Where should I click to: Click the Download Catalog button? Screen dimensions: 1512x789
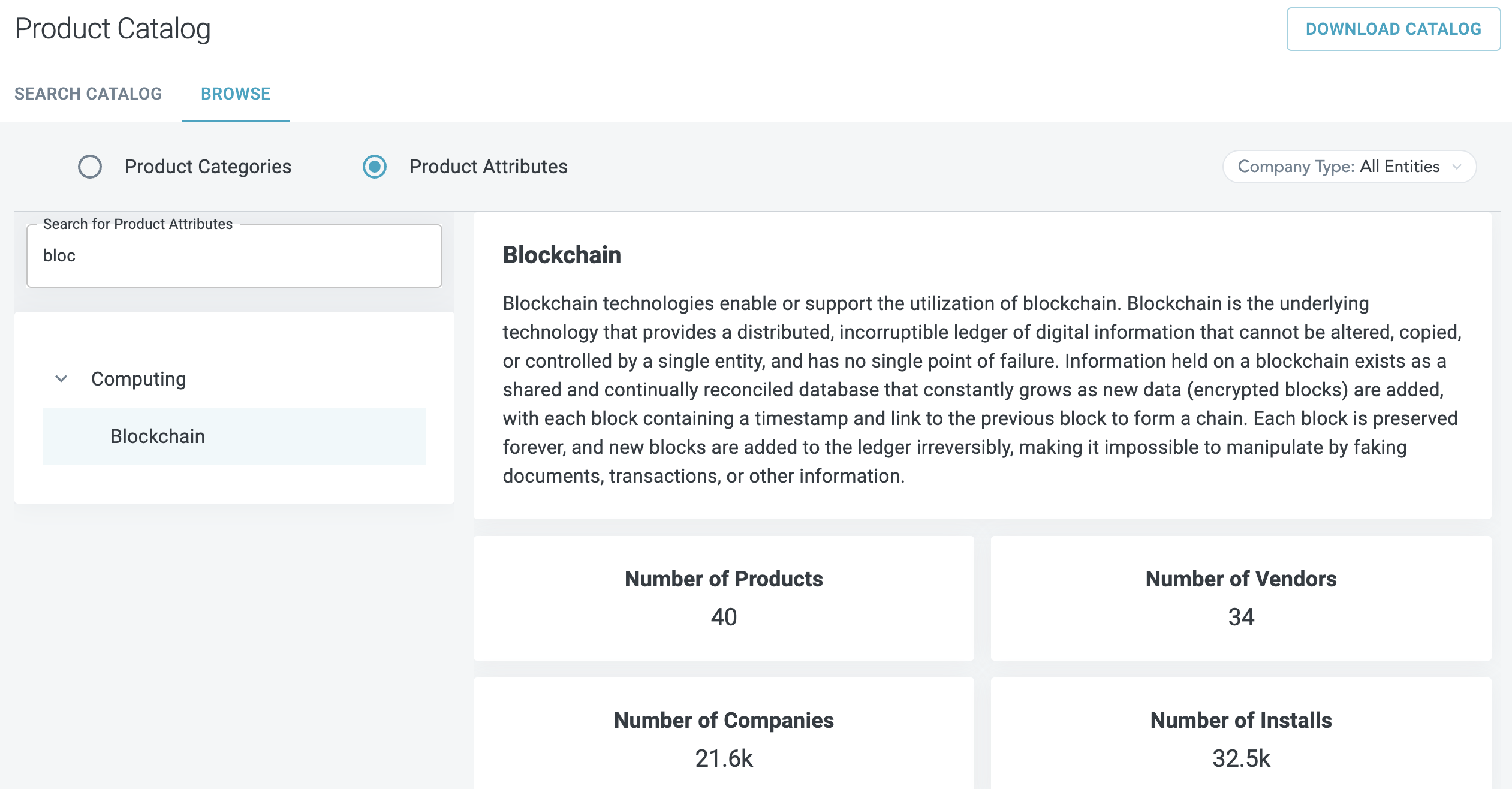1393,29
